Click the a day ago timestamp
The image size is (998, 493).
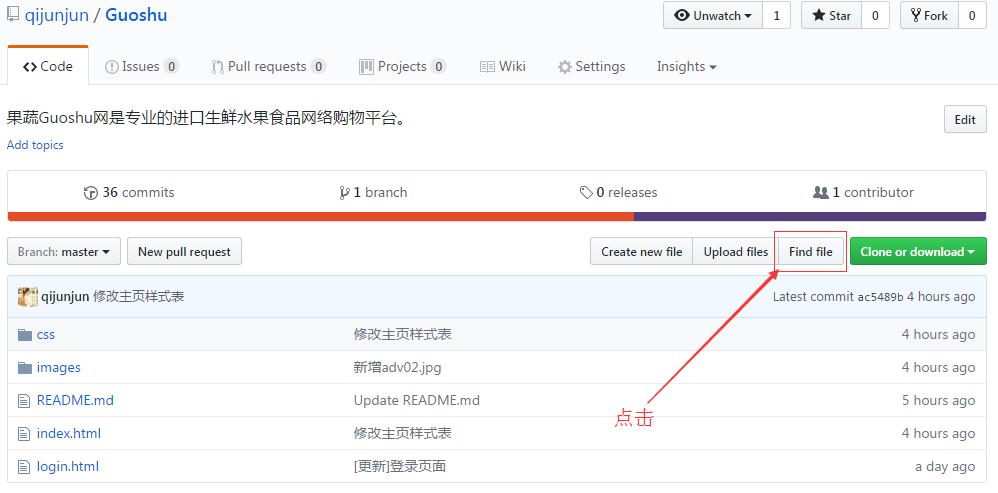(x=945, y=467)
